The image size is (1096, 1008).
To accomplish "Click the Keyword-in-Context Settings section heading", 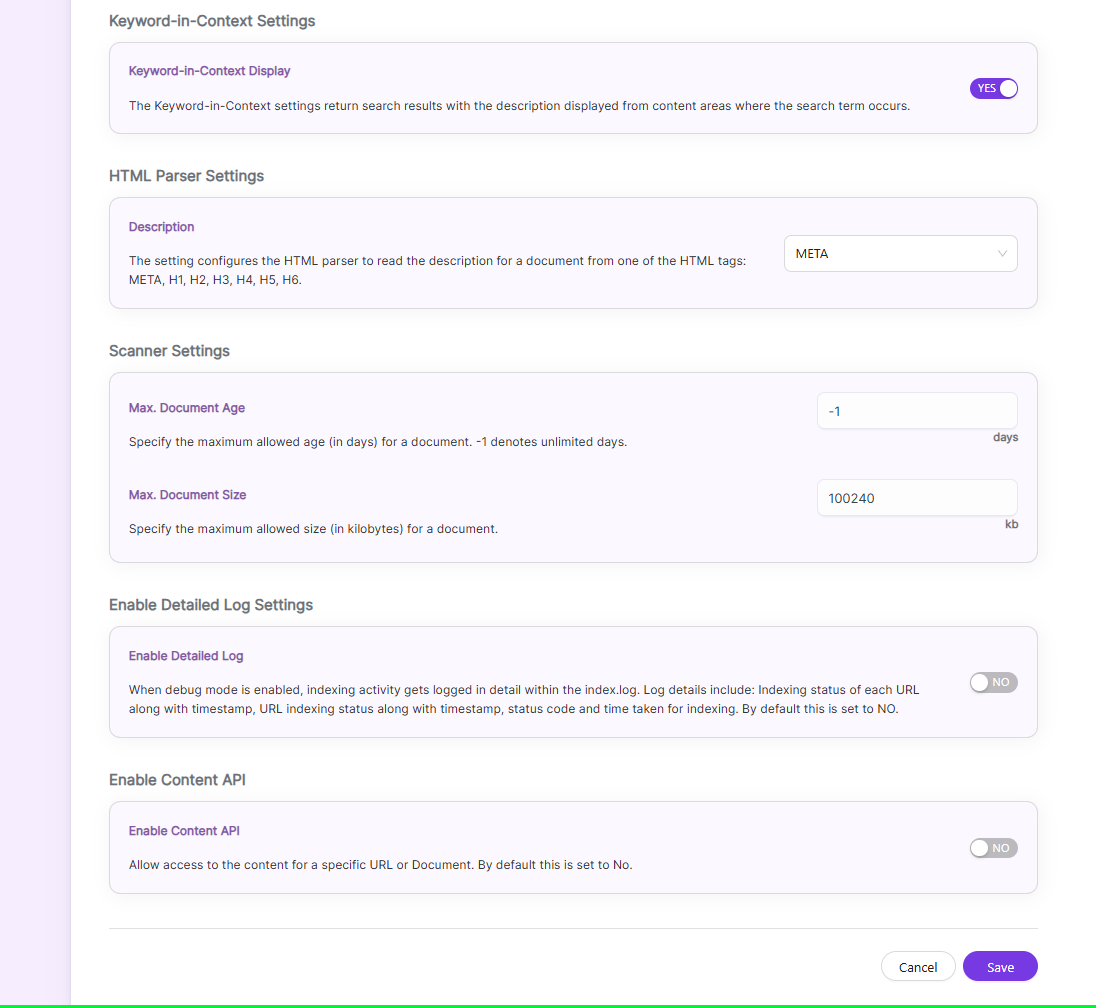I will 212,21.
